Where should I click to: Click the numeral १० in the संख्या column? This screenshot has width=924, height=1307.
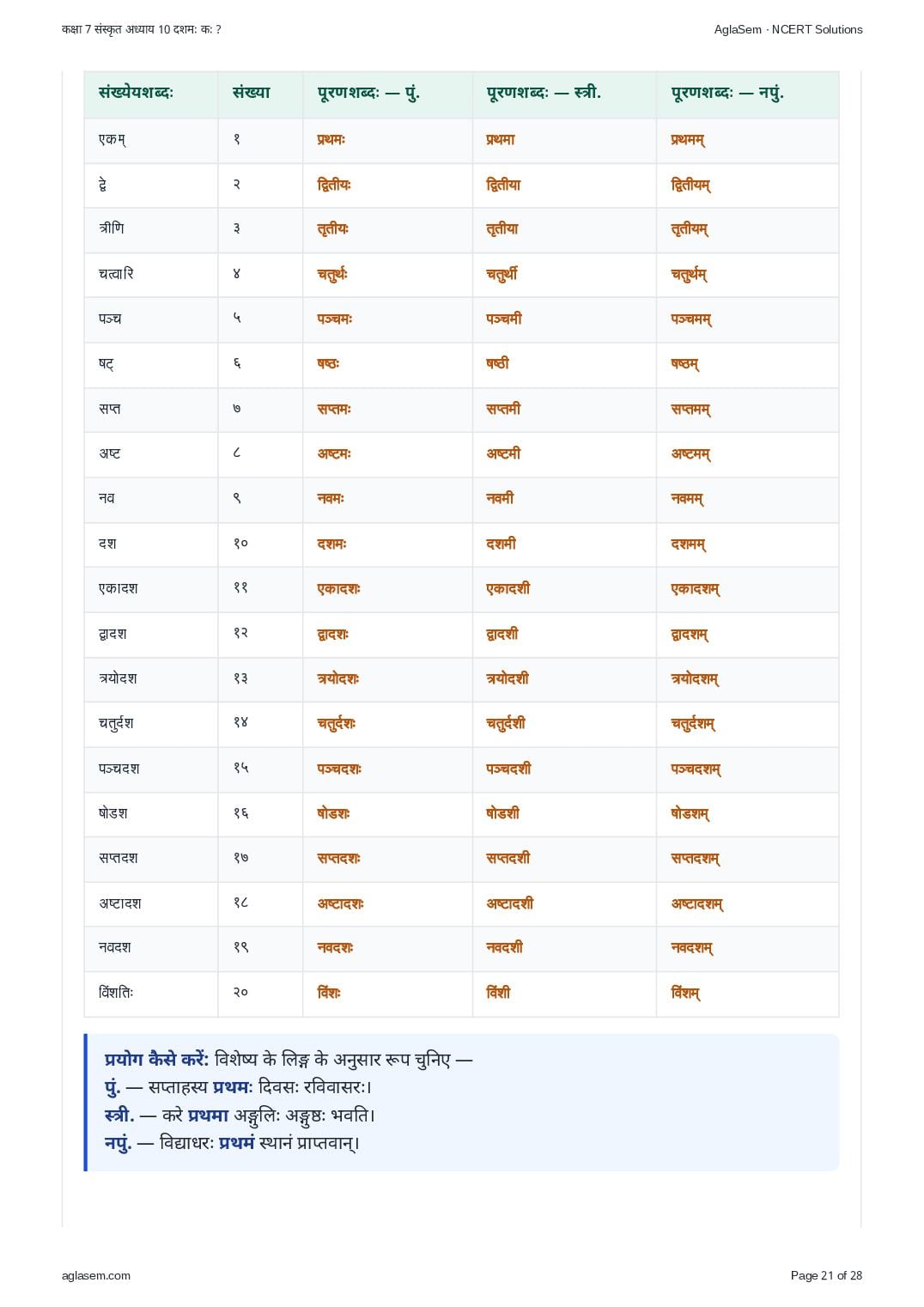[x=240, y=544]
